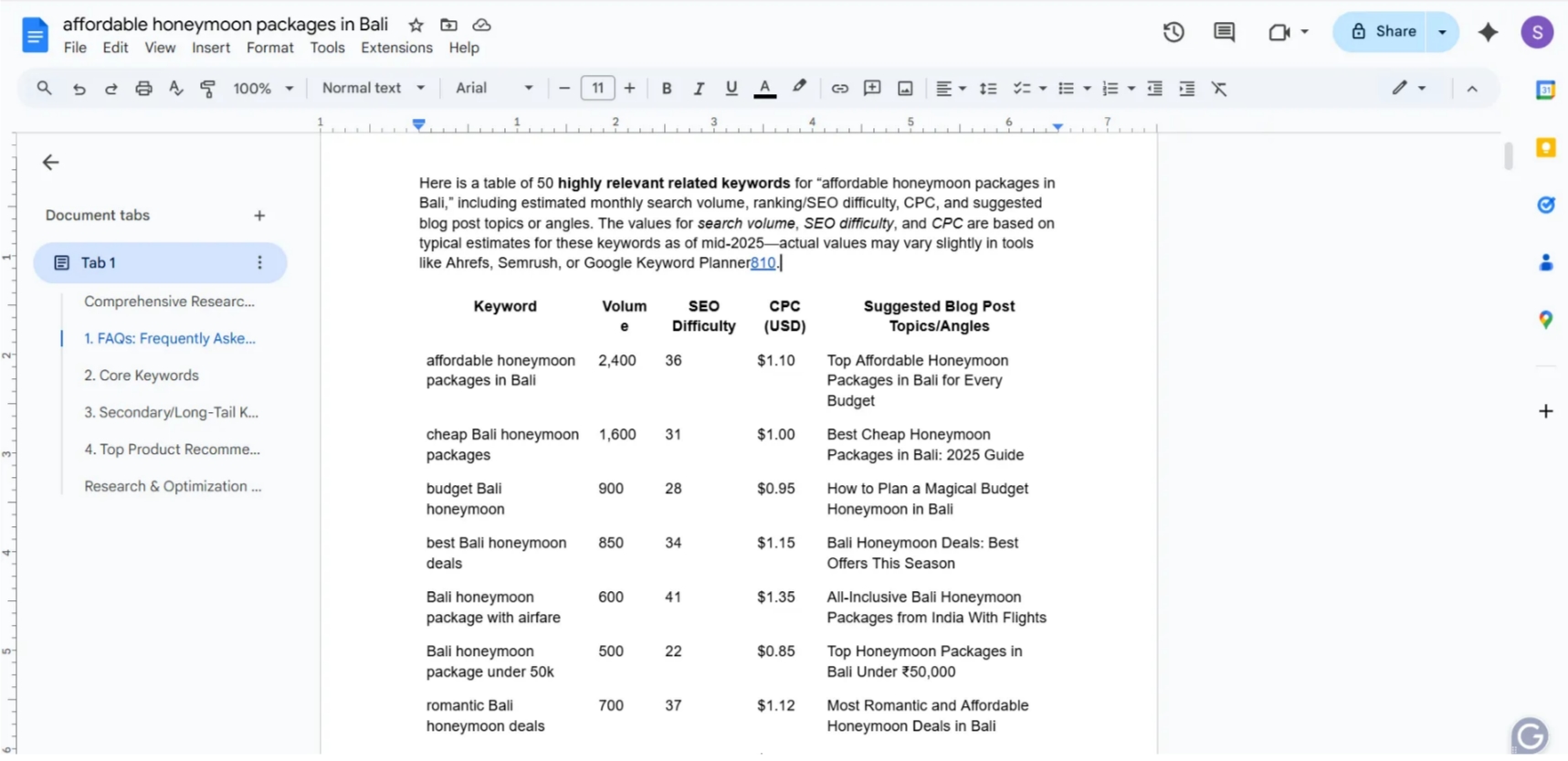1568x761 pixels.
Task: Select the paint format tool
Action: (x=207, y=89)
